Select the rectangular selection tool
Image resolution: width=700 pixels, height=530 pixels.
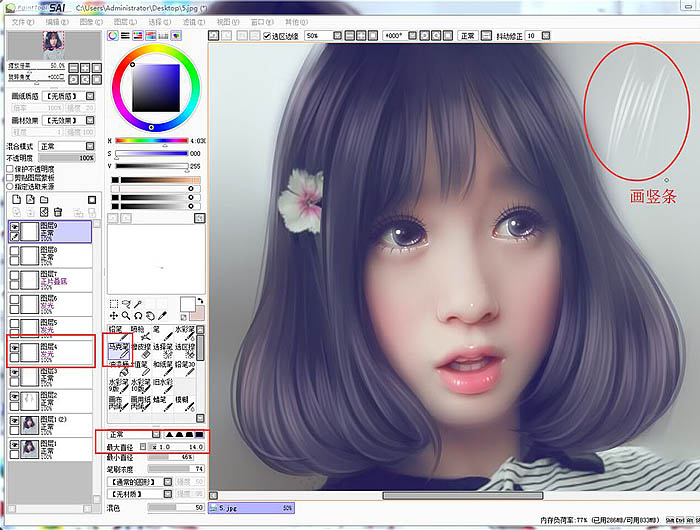[x=114, y=303]
